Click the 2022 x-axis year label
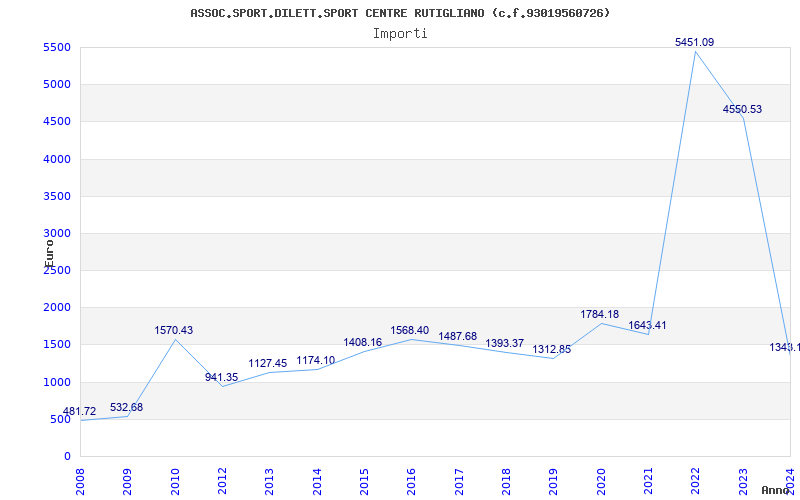The image size is (800, 500). (695, 482)
